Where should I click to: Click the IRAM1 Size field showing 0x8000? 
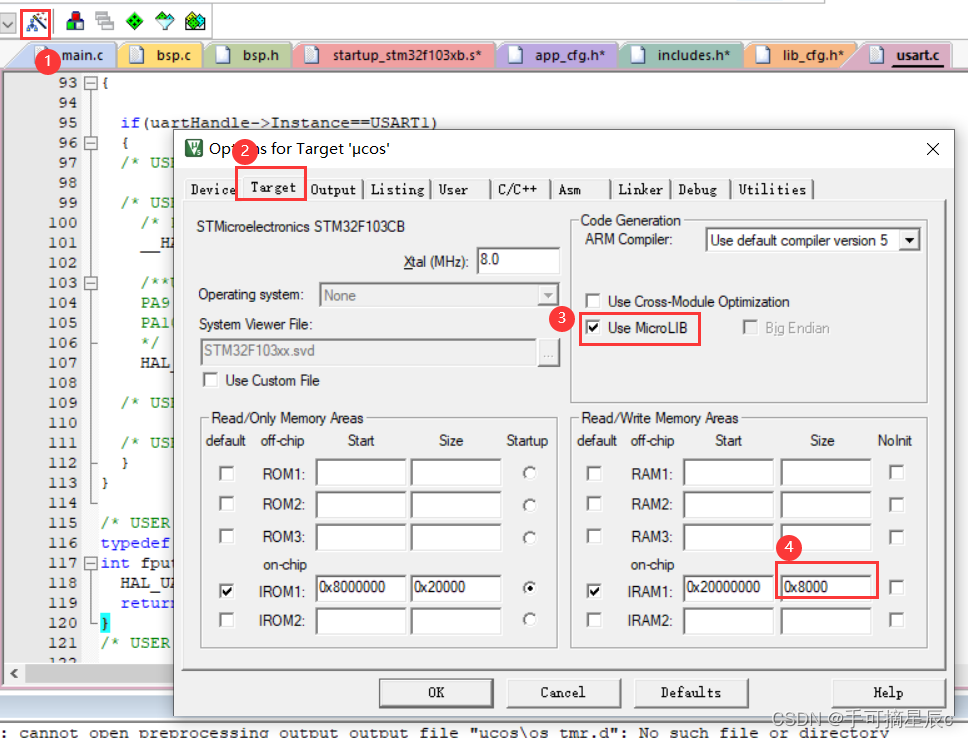point(826,587)
